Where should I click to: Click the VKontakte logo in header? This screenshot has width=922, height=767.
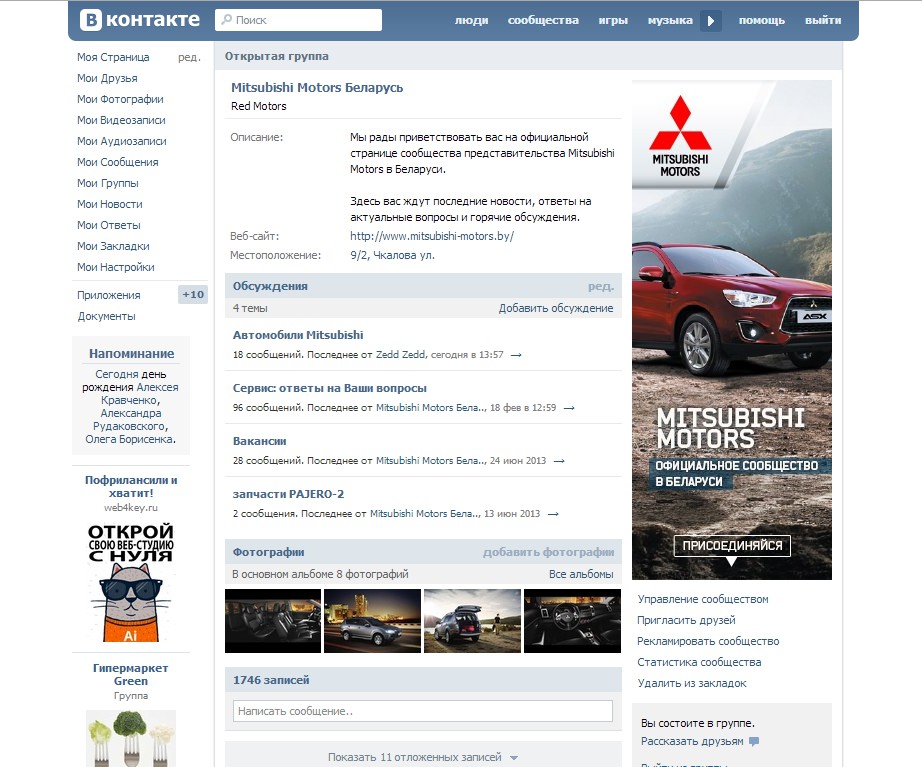[140, 20]
